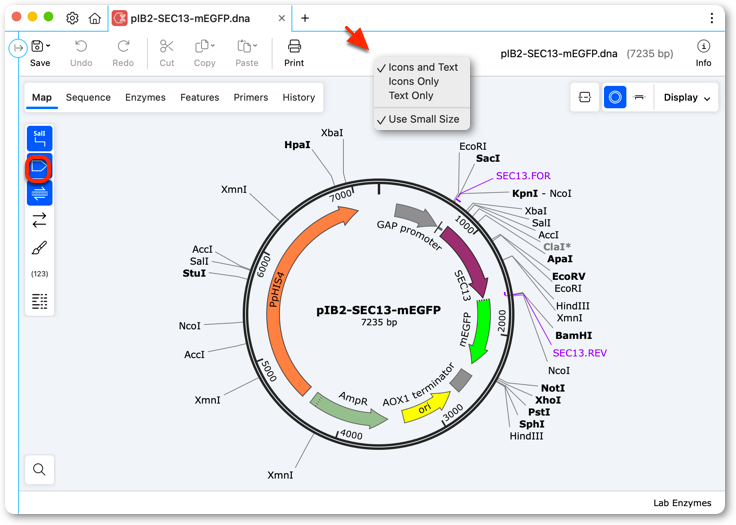Screen dimensions: 736x525
Task: Switch to the Sequence tab
Action: point(88,97)
